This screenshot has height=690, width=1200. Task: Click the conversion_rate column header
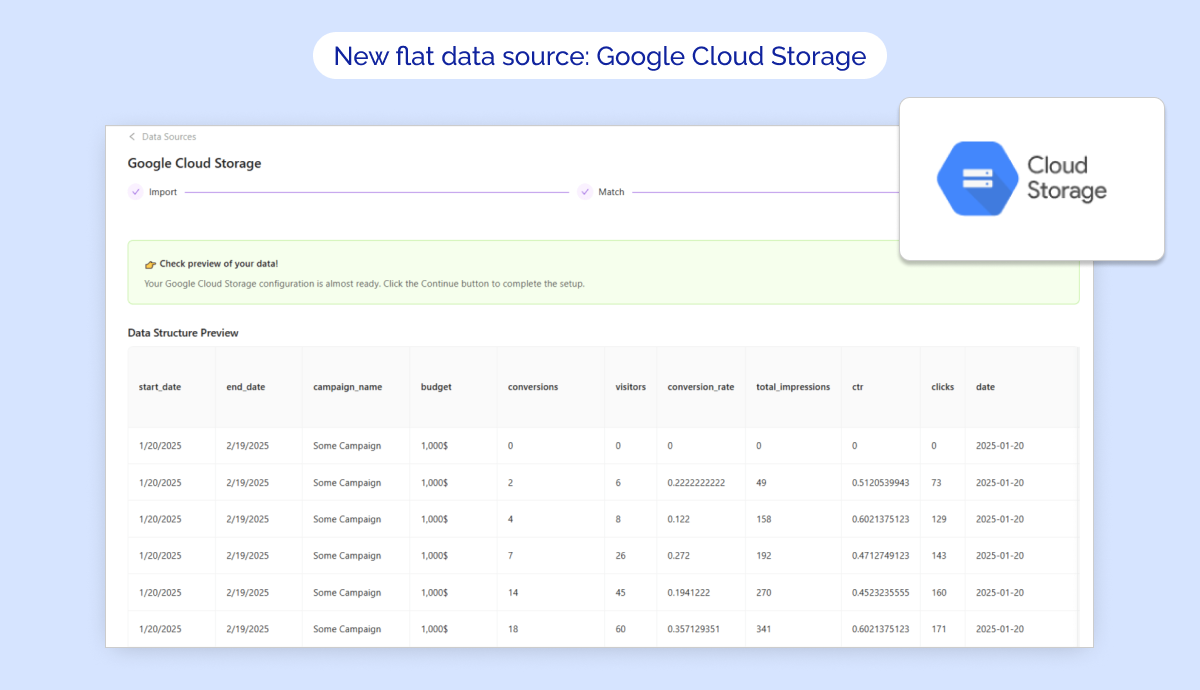pos(700,387)
